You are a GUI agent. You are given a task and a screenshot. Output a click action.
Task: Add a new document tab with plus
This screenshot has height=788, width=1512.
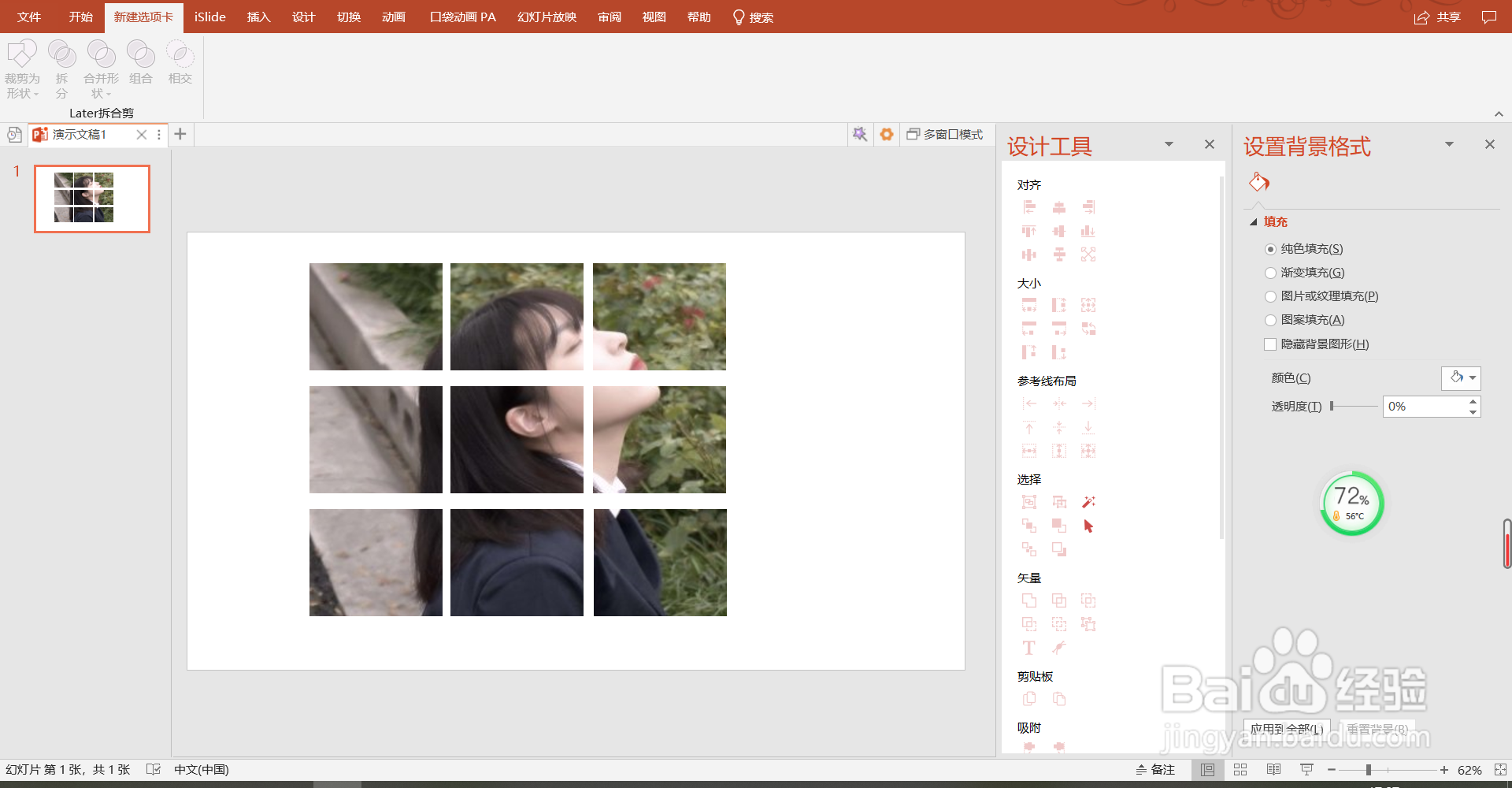coord(180,135)
